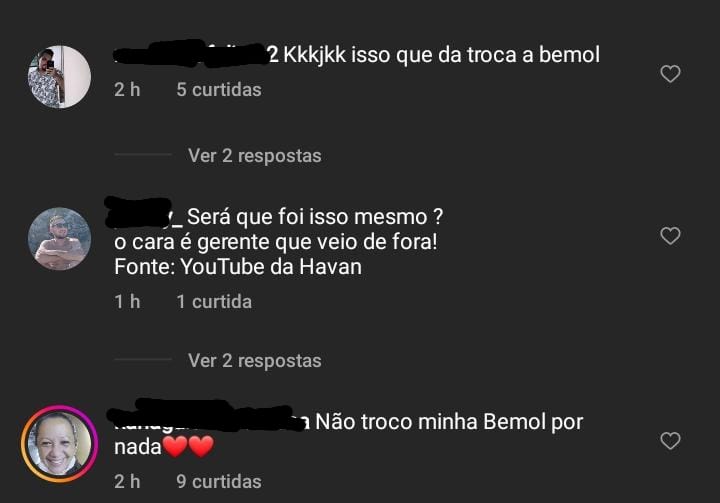The width and height of the screenshot is (720, 503).
Task: Tap "1 h" timestamp on second comment
Action: [127, 302]
